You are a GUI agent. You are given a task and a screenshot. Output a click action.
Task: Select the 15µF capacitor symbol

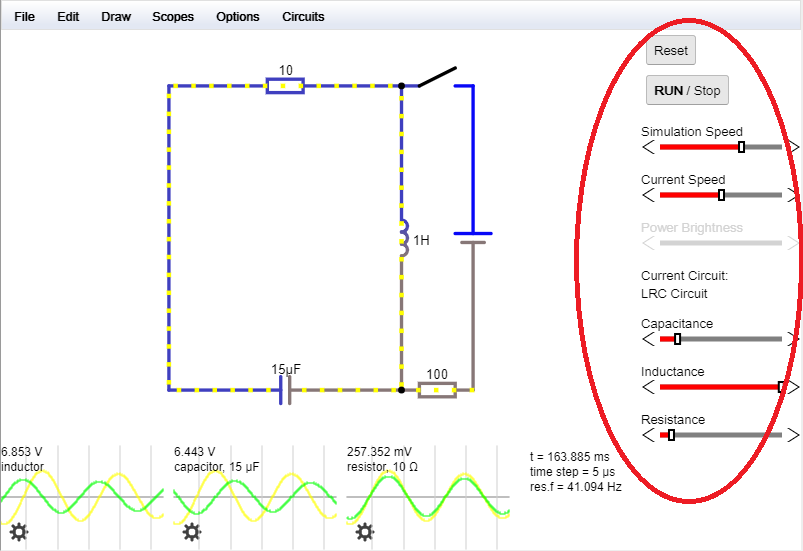285,389
